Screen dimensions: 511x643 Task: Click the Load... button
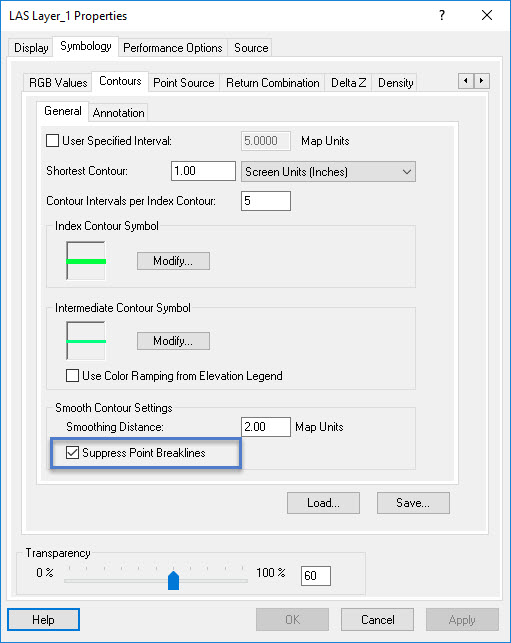pos(323,503)
